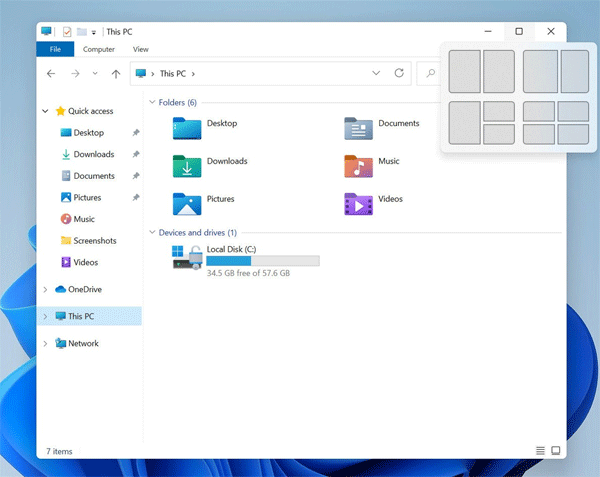
Task: Maximize the This PC window
Action: click(519, 31)
